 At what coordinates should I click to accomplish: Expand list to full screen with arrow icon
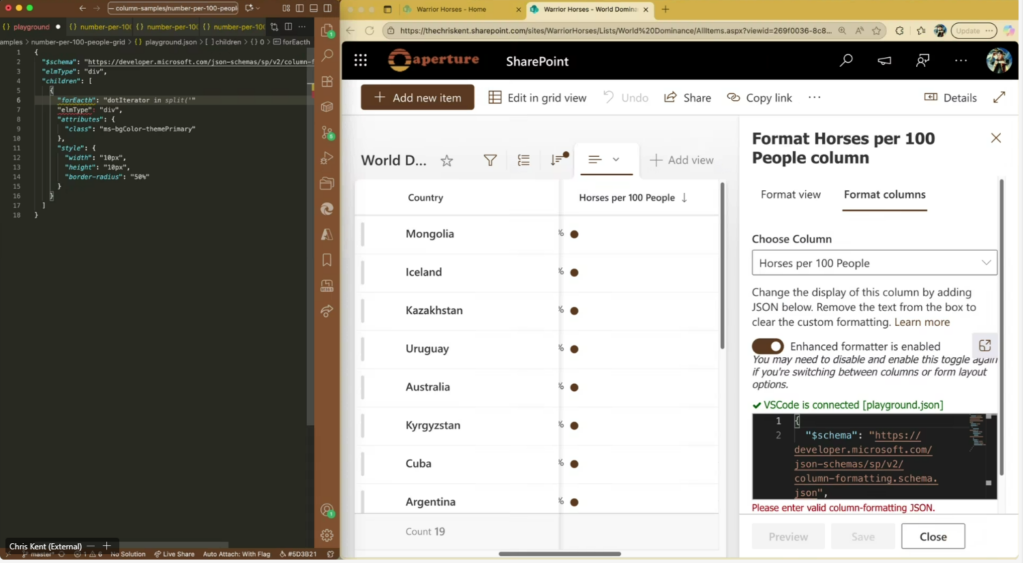click(999, 97)
